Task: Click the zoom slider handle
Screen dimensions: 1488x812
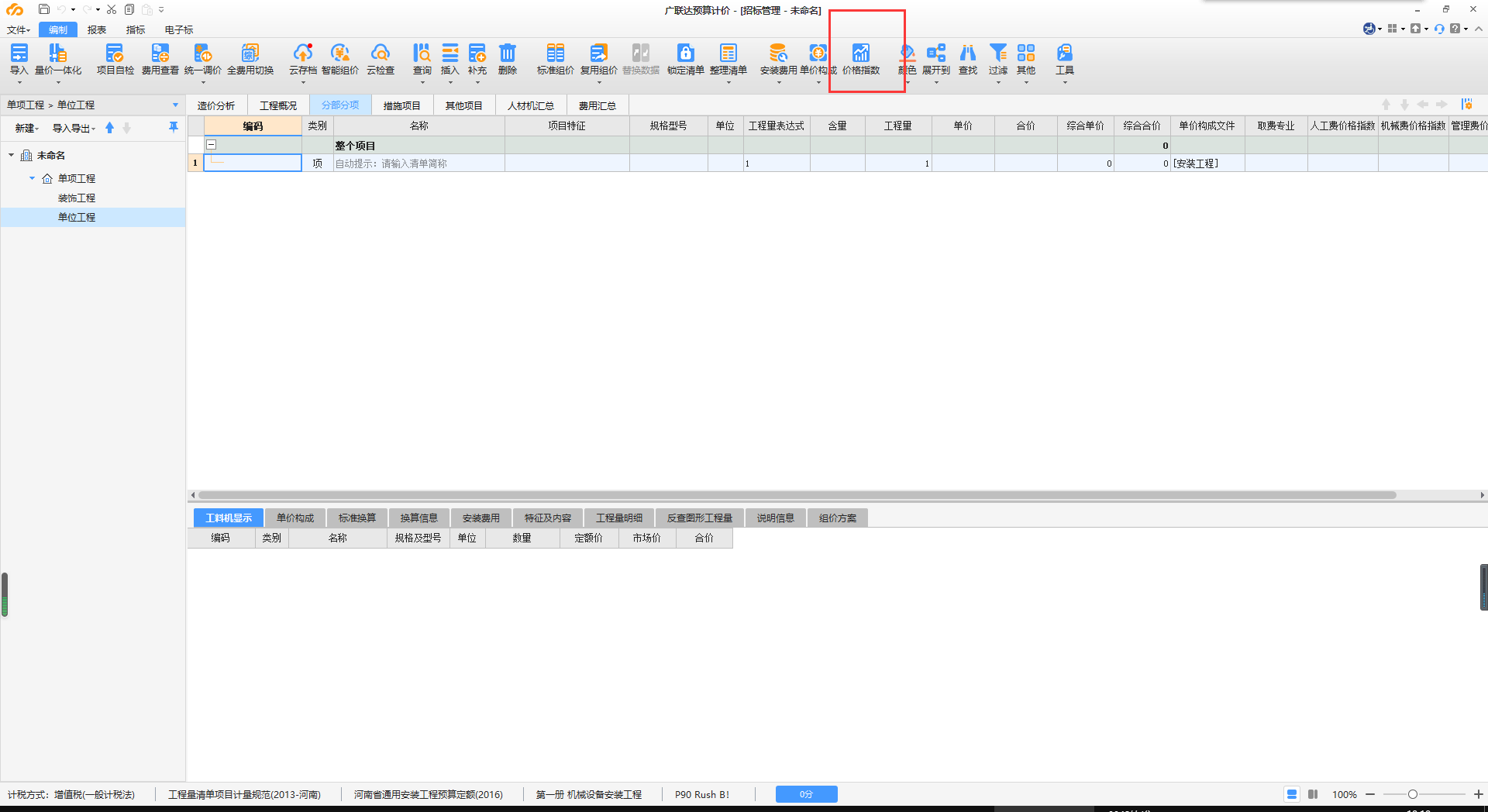Action: click(1413, 794)
